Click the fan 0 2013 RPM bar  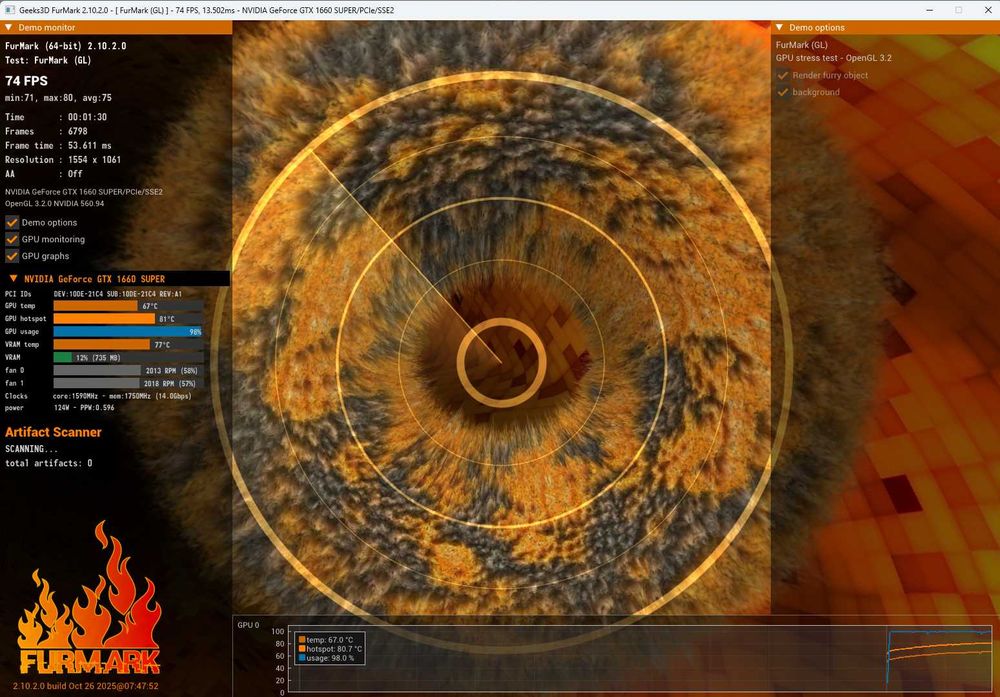point(128,370)
